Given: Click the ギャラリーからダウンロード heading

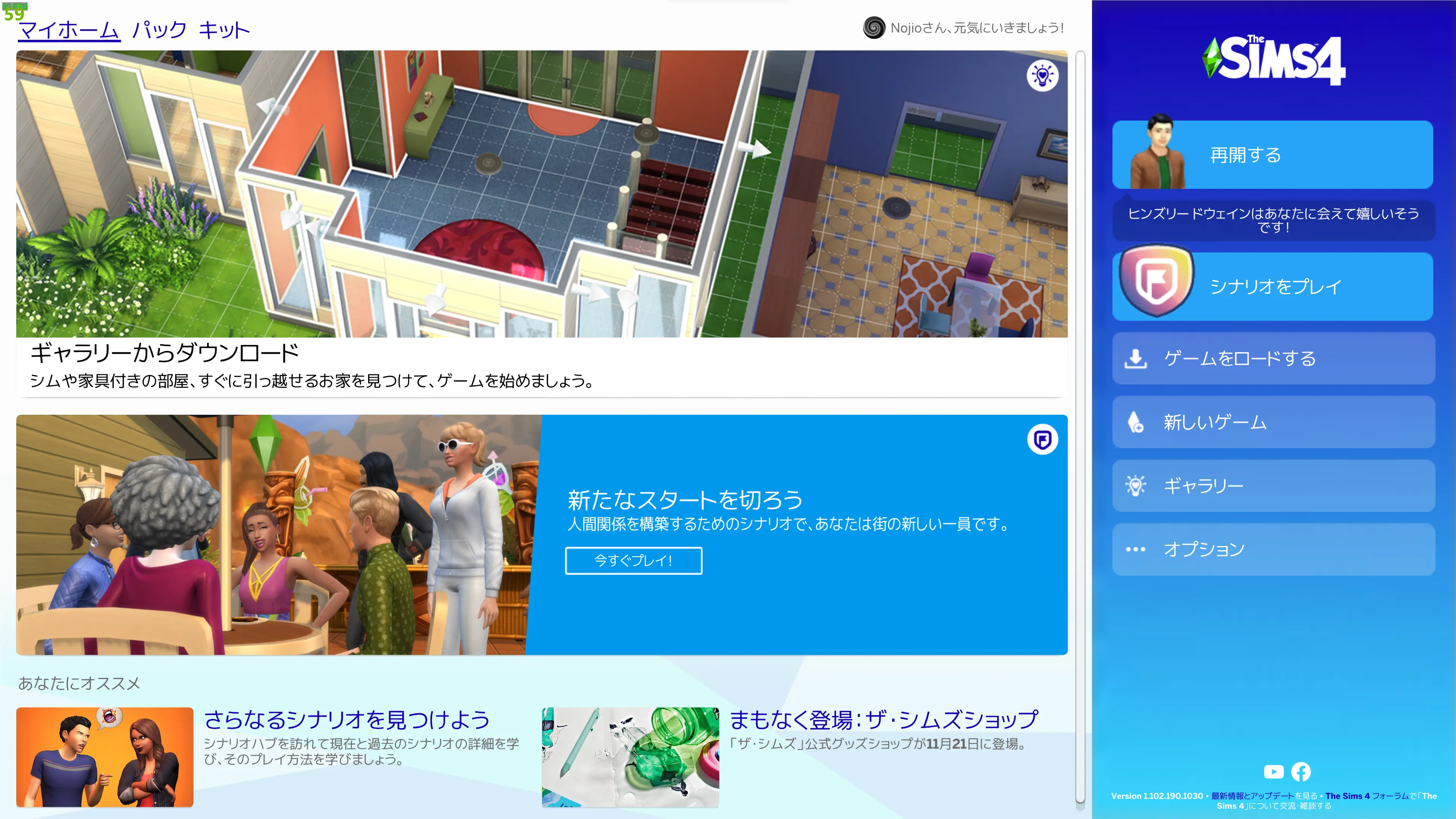Looking at the screenshot, I should pyautogui.click(x=165, y=353).
